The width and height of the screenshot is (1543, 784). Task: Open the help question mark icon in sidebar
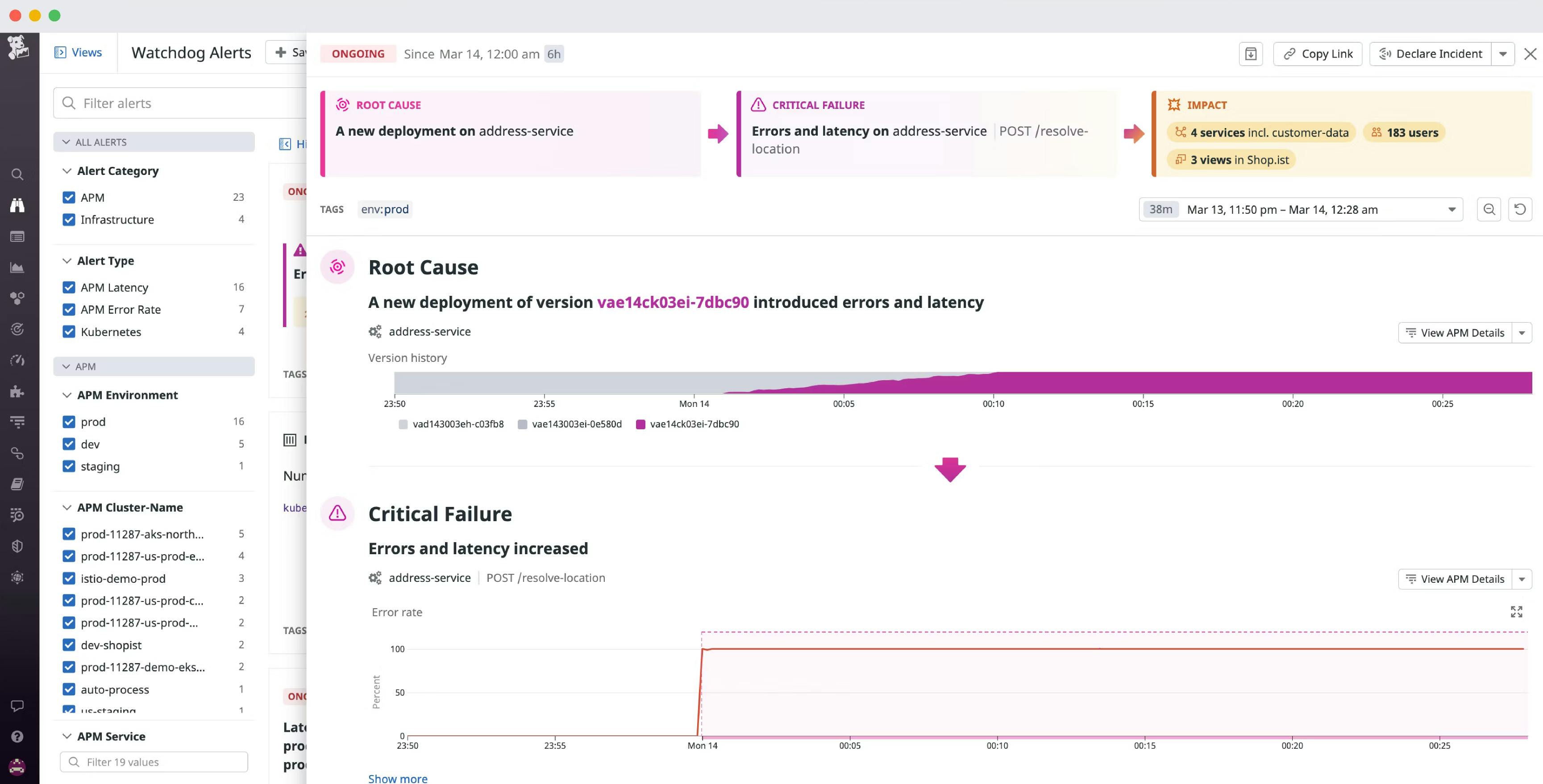click(x=17, y=737)
